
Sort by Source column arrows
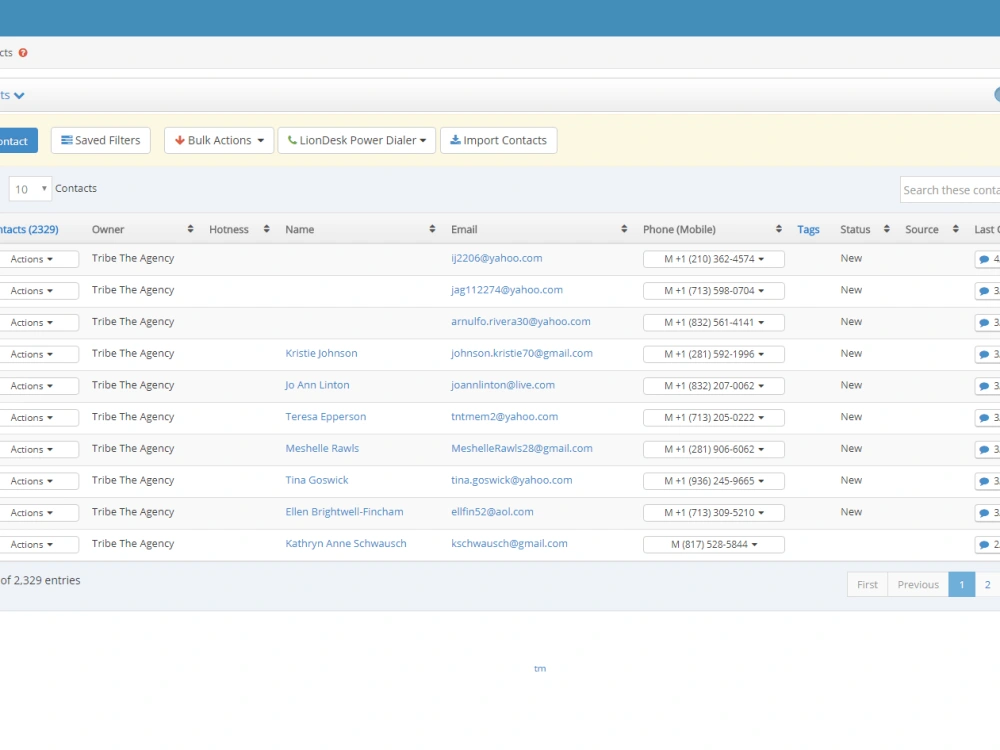point(955,229)
